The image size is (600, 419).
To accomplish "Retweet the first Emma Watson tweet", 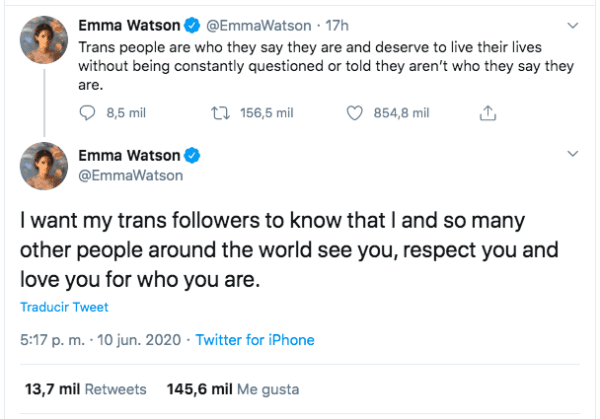I will click(x=225, y=114).
